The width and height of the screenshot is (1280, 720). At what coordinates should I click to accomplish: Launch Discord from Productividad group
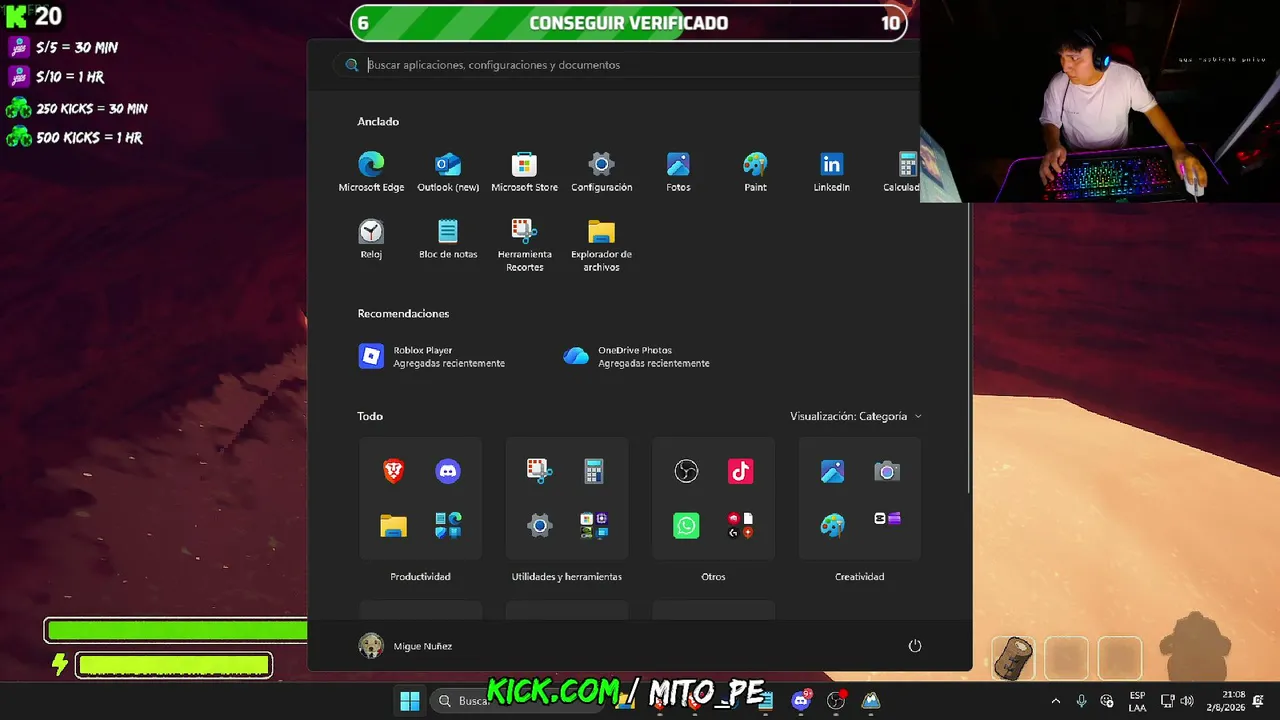[x=448, y=471]
